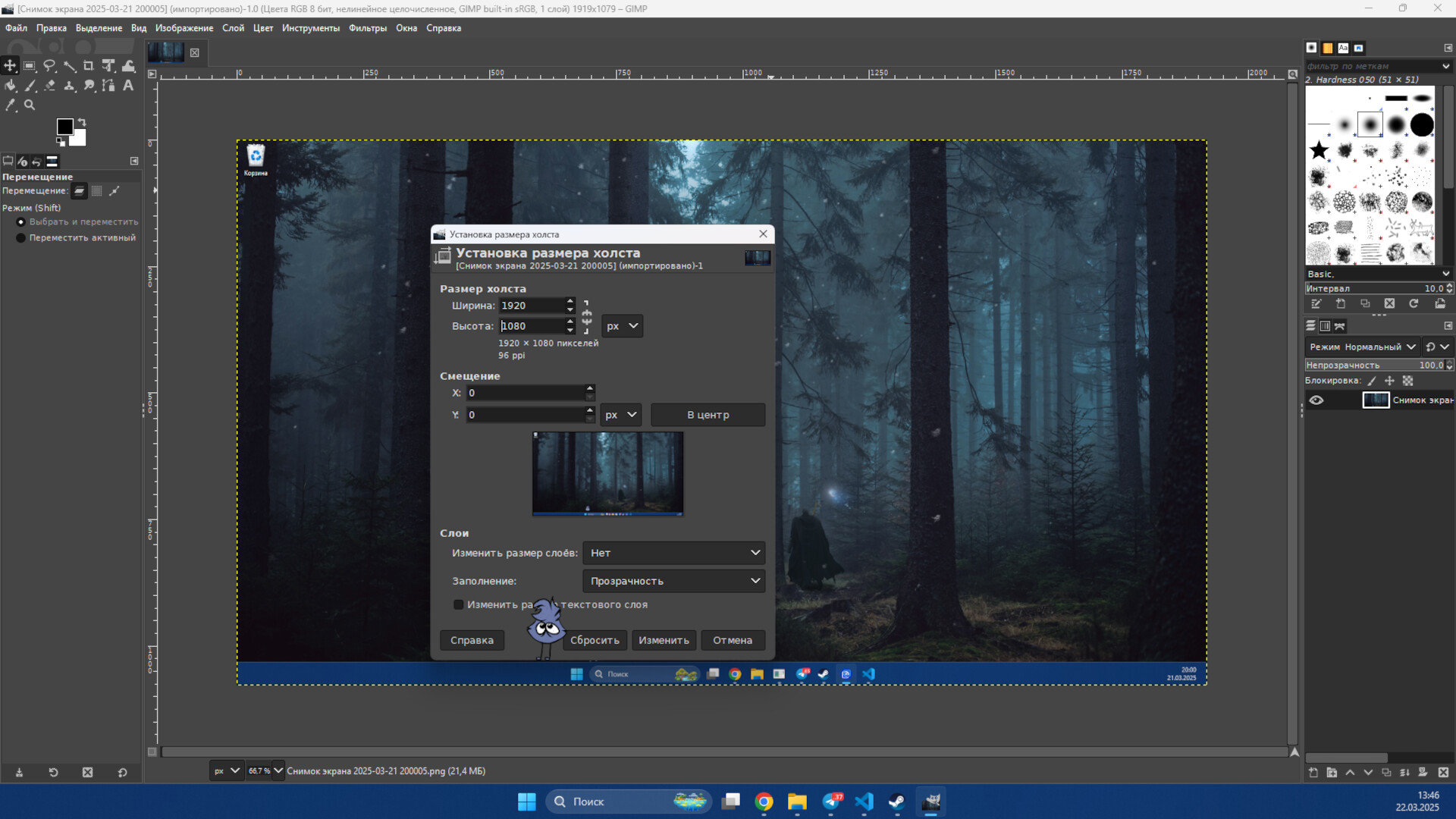Open the Фильтры menu
Image resolution: width=1456 pixels, height=819 pixels.
367,28
